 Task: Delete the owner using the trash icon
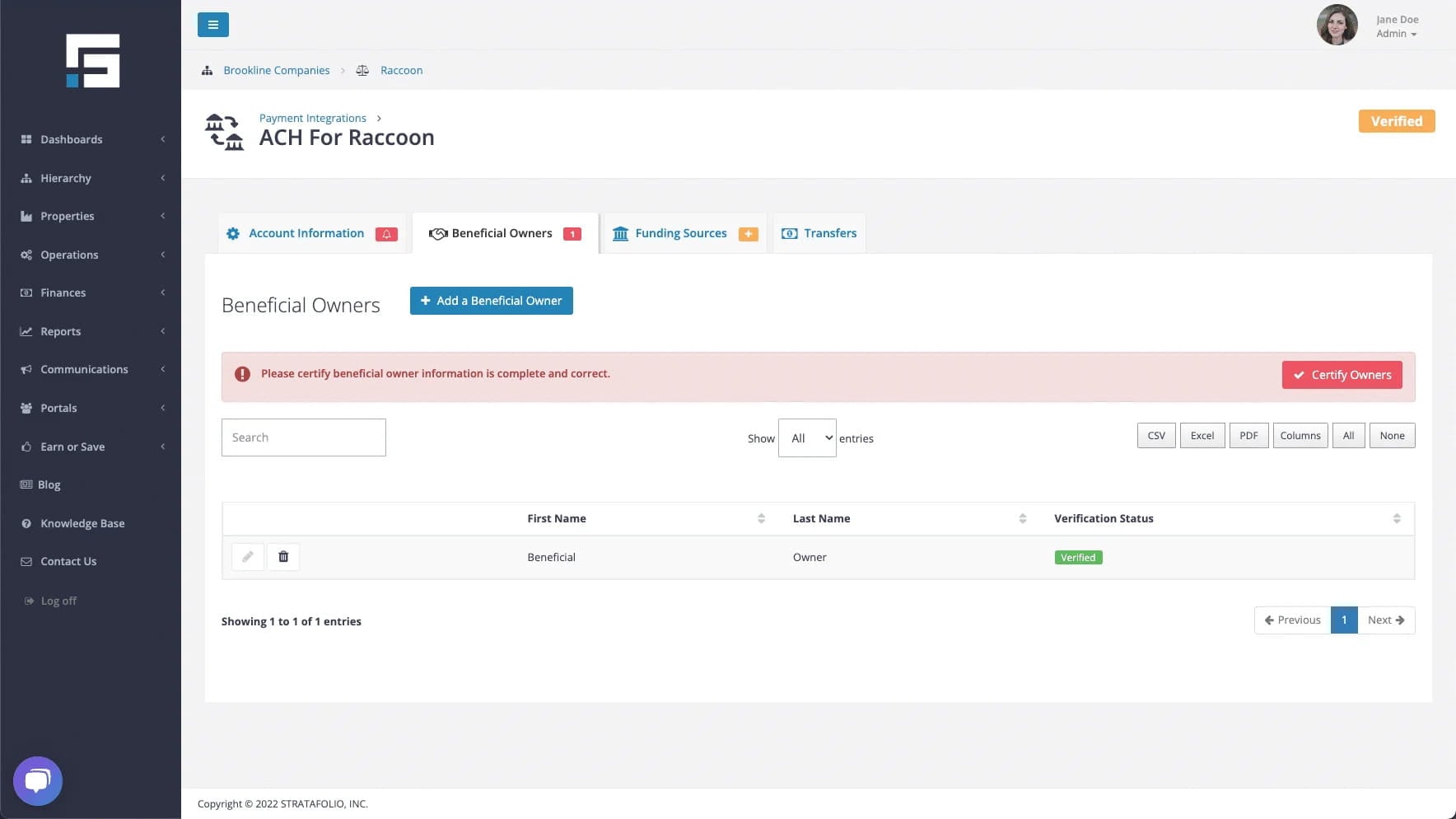pyautogui.click(x=283, y=557)
